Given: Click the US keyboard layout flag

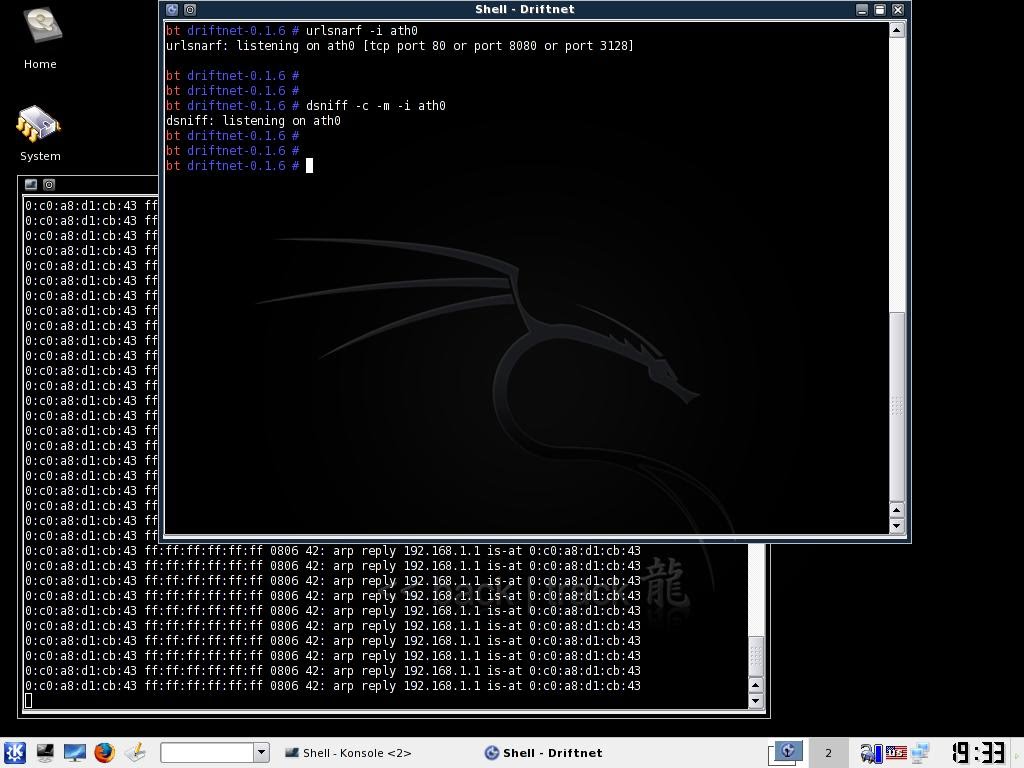Looking at the screenshot, I should pyautogui.click(x=895, y=753).
